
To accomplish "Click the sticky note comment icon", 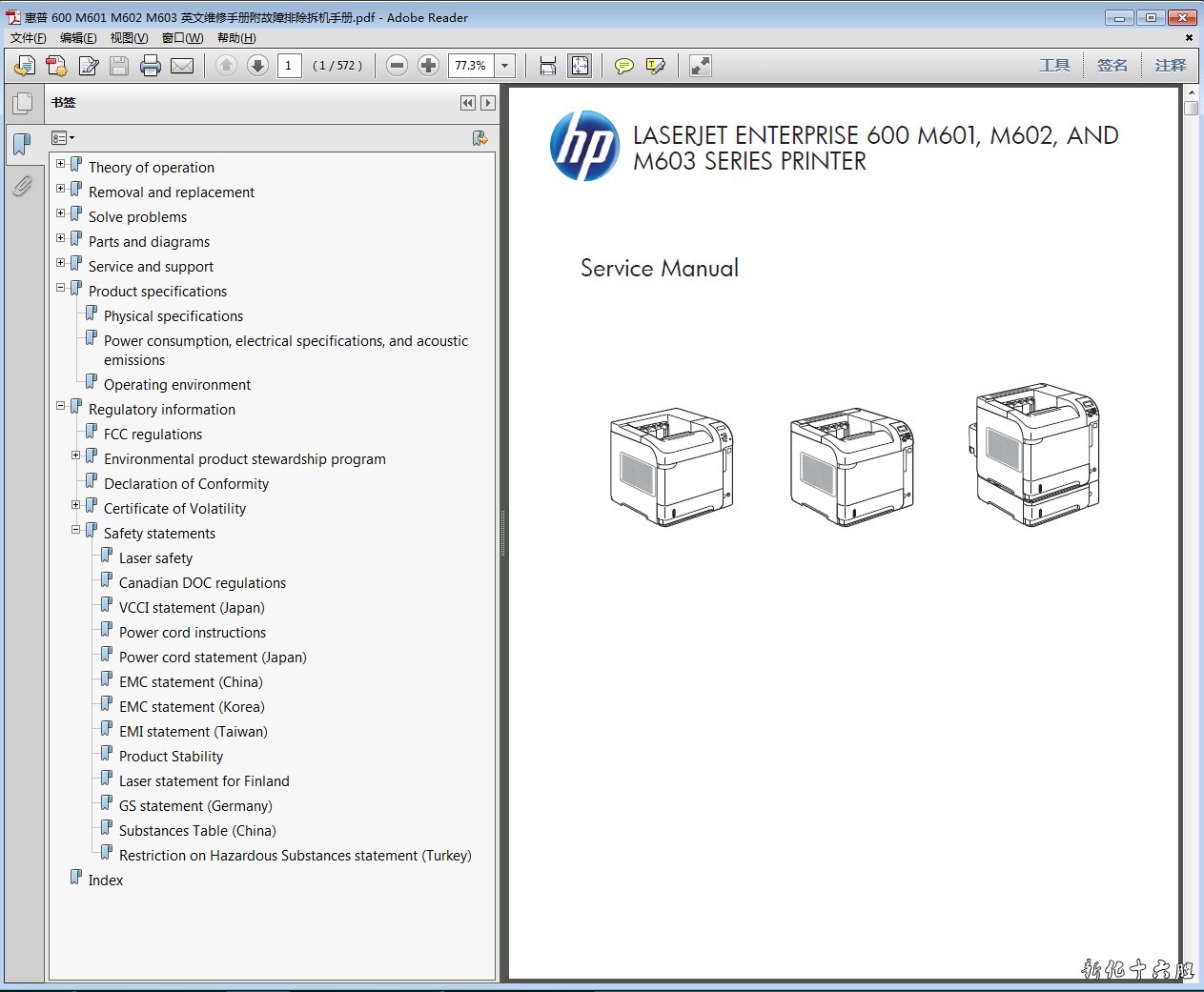I will 623,66.
